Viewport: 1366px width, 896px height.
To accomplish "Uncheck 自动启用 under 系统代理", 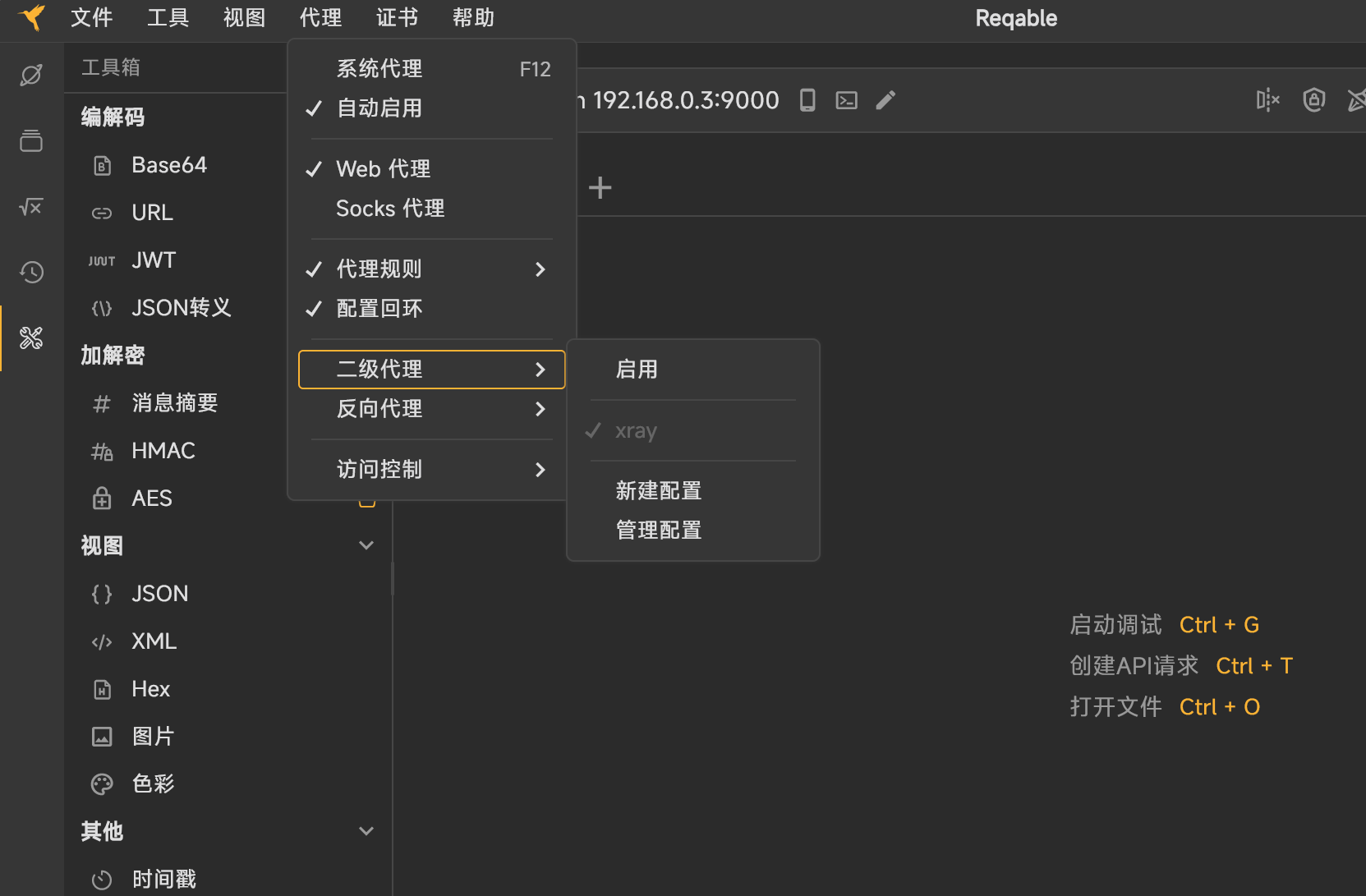I will (x=379, y=108).
